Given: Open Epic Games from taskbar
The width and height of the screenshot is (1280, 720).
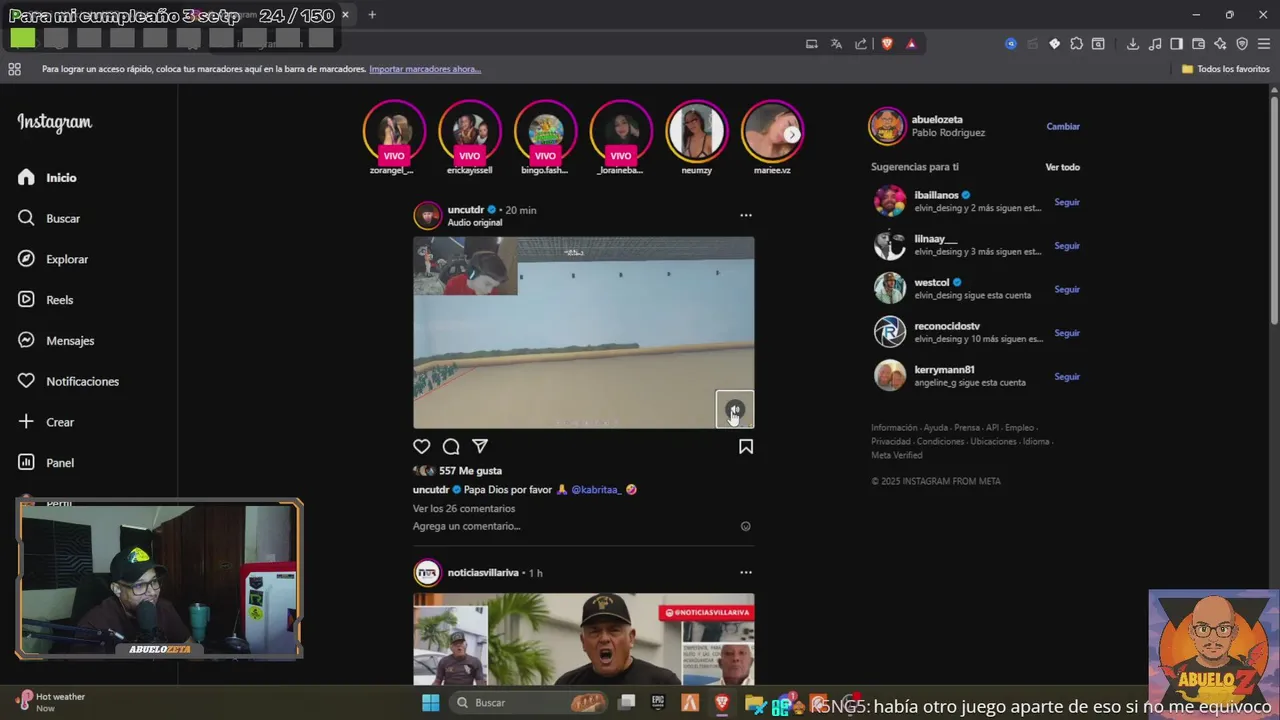Looking at the screenshot, I should pos(658,703).
